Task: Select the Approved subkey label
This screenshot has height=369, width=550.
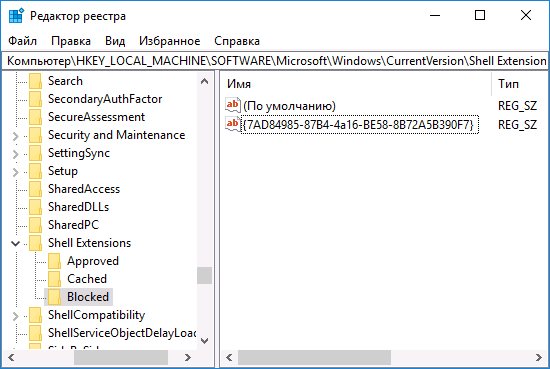Action: 93,261
